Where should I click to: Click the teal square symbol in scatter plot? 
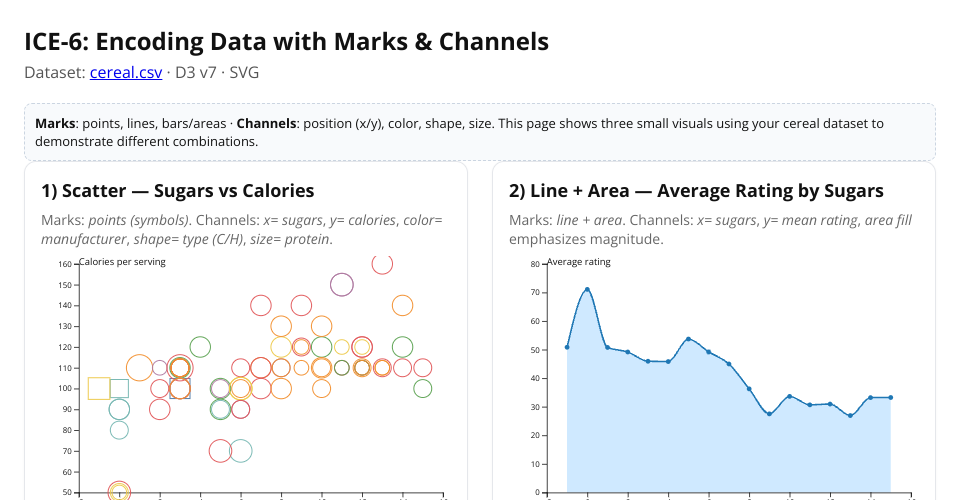[119, 388]
